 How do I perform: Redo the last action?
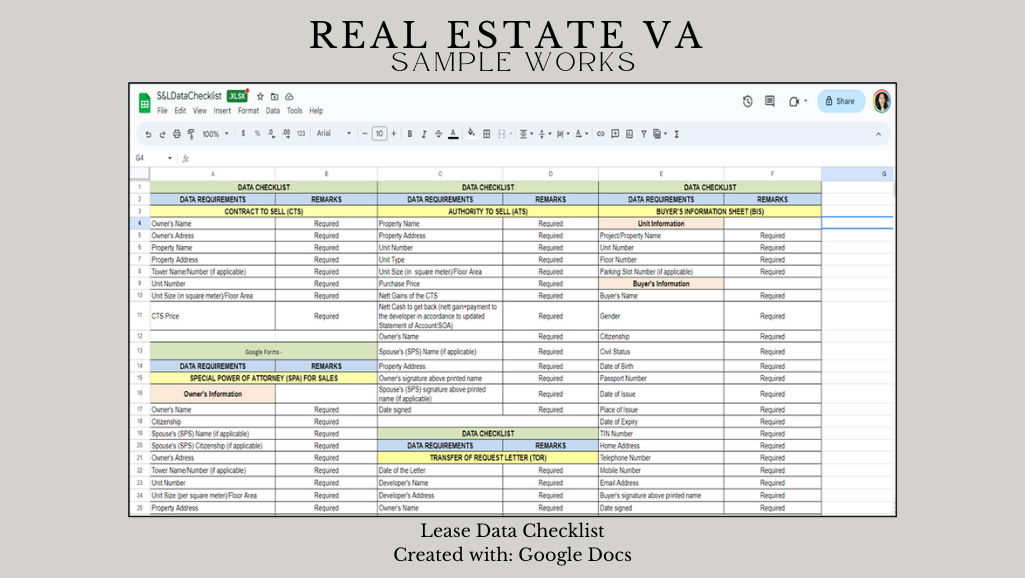[x=162, y=134]
